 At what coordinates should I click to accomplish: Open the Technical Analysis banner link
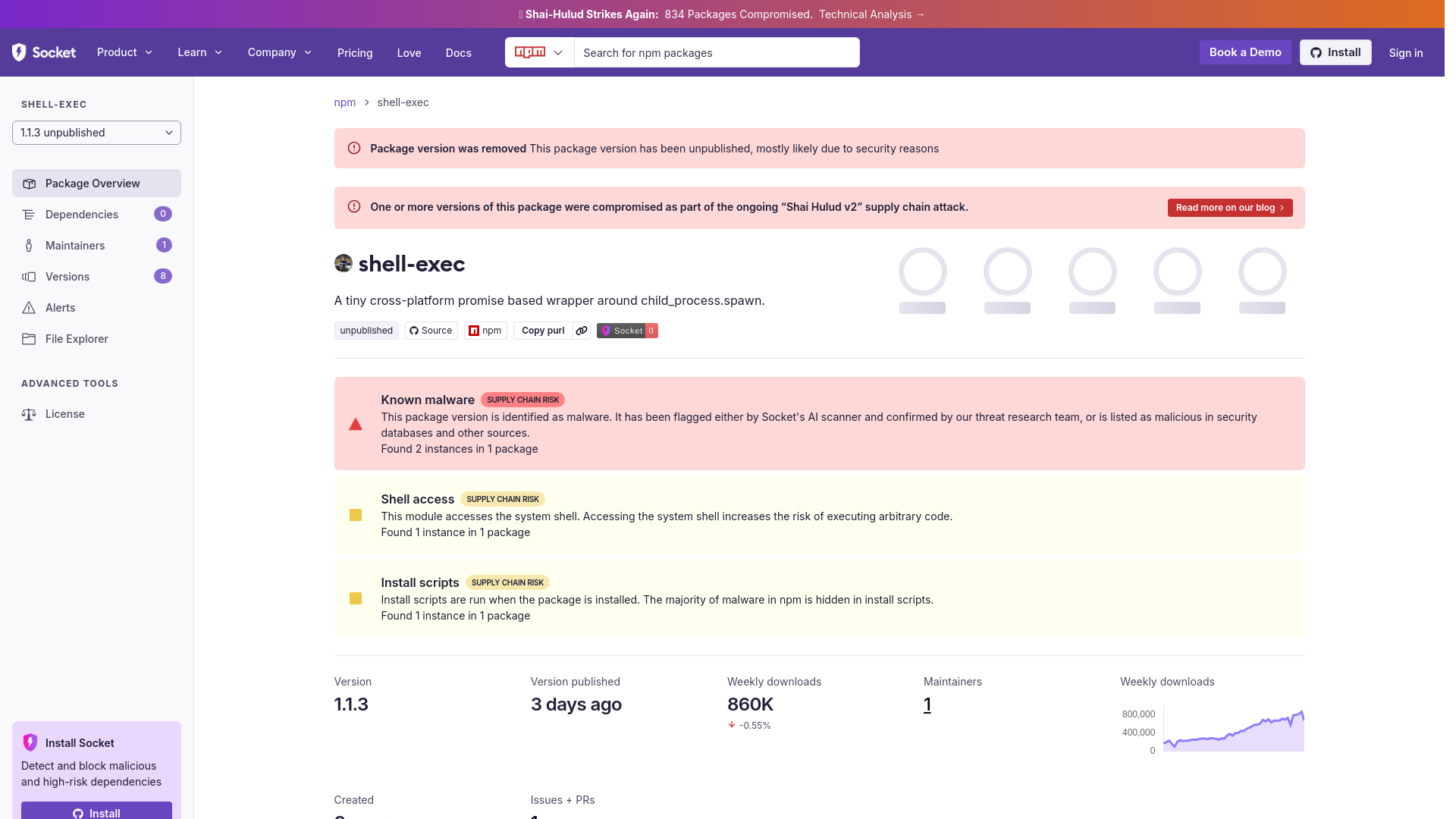click(871, 14)
